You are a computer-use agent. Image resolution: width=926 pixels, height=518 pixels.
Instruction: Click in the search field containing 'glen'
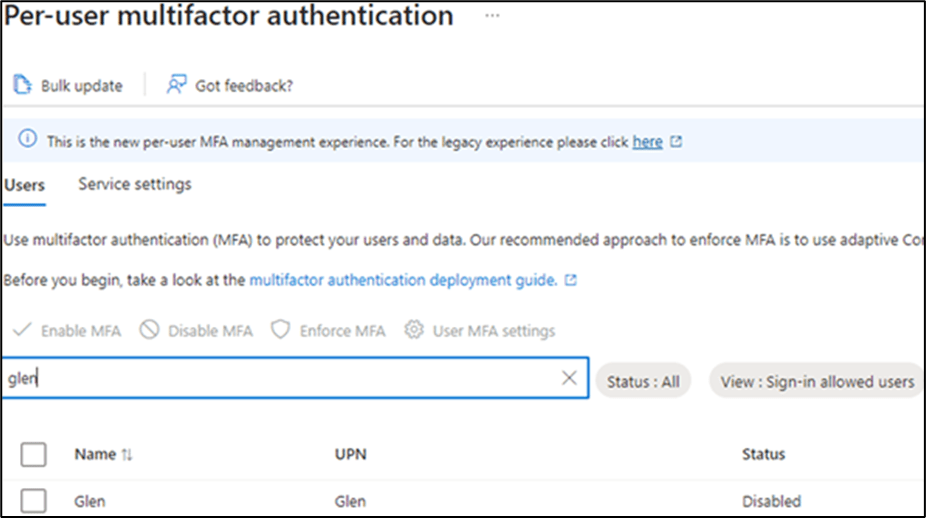point(280,378)
